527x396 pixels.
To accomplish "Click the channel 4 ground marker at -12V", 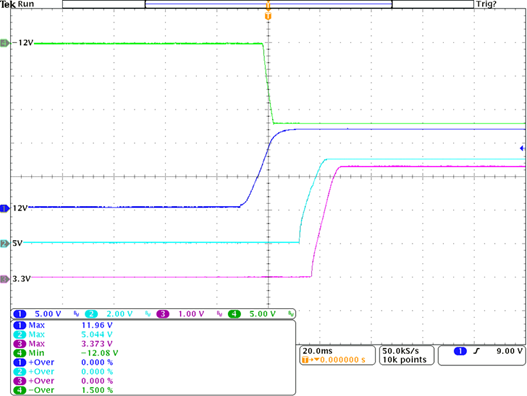I will pyautogui.click(x=5, y=43).
